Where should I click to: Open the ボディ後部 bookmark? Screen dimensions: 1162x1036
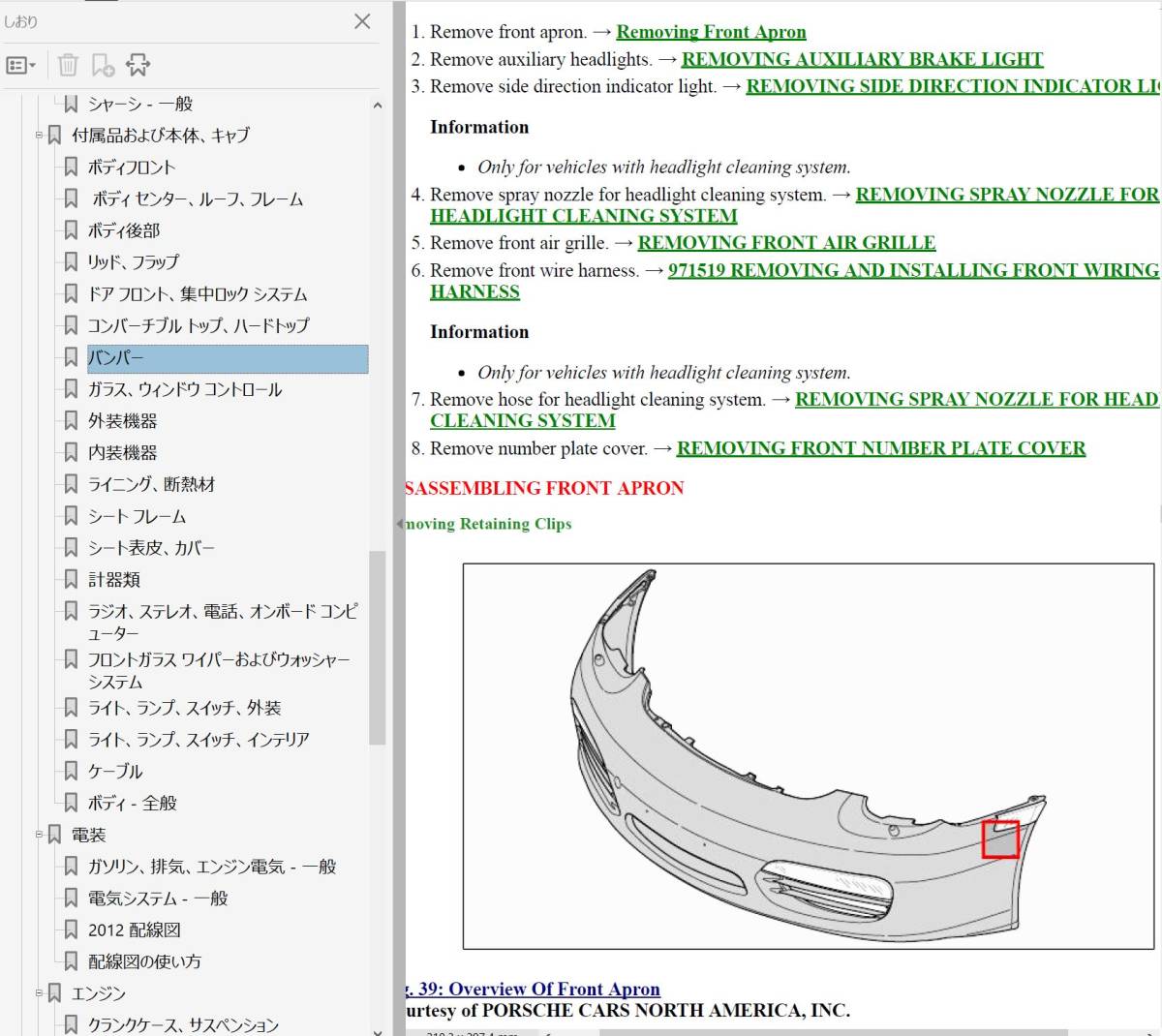(124, 230)
